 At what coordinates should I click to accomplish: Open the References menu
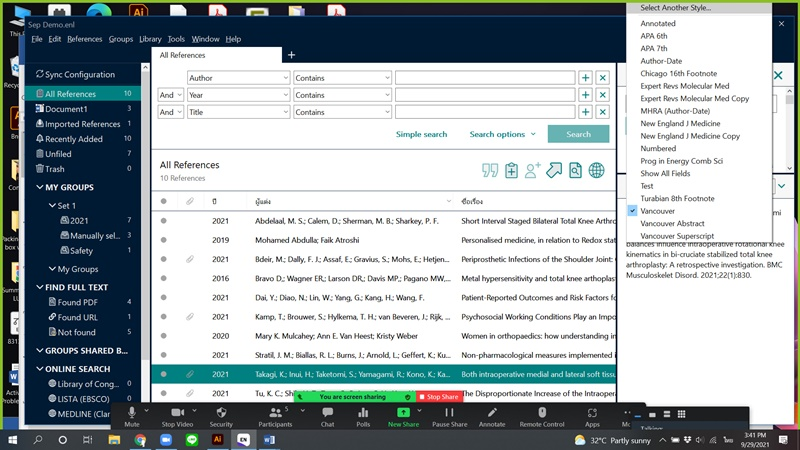tap(84, 39)
